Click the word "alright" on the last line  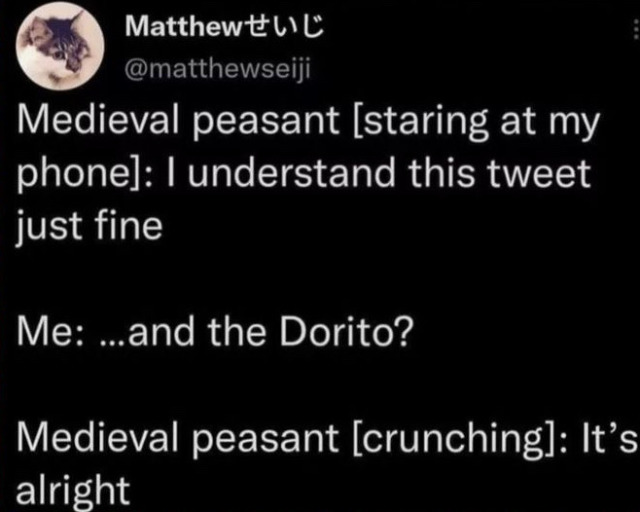(x=74, y=487)
